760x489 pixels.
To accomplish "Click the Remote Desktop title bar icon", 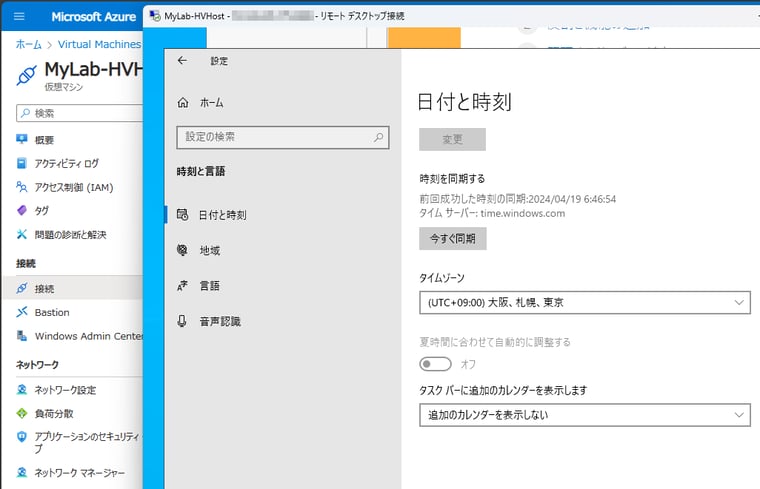I will (155, 16).
